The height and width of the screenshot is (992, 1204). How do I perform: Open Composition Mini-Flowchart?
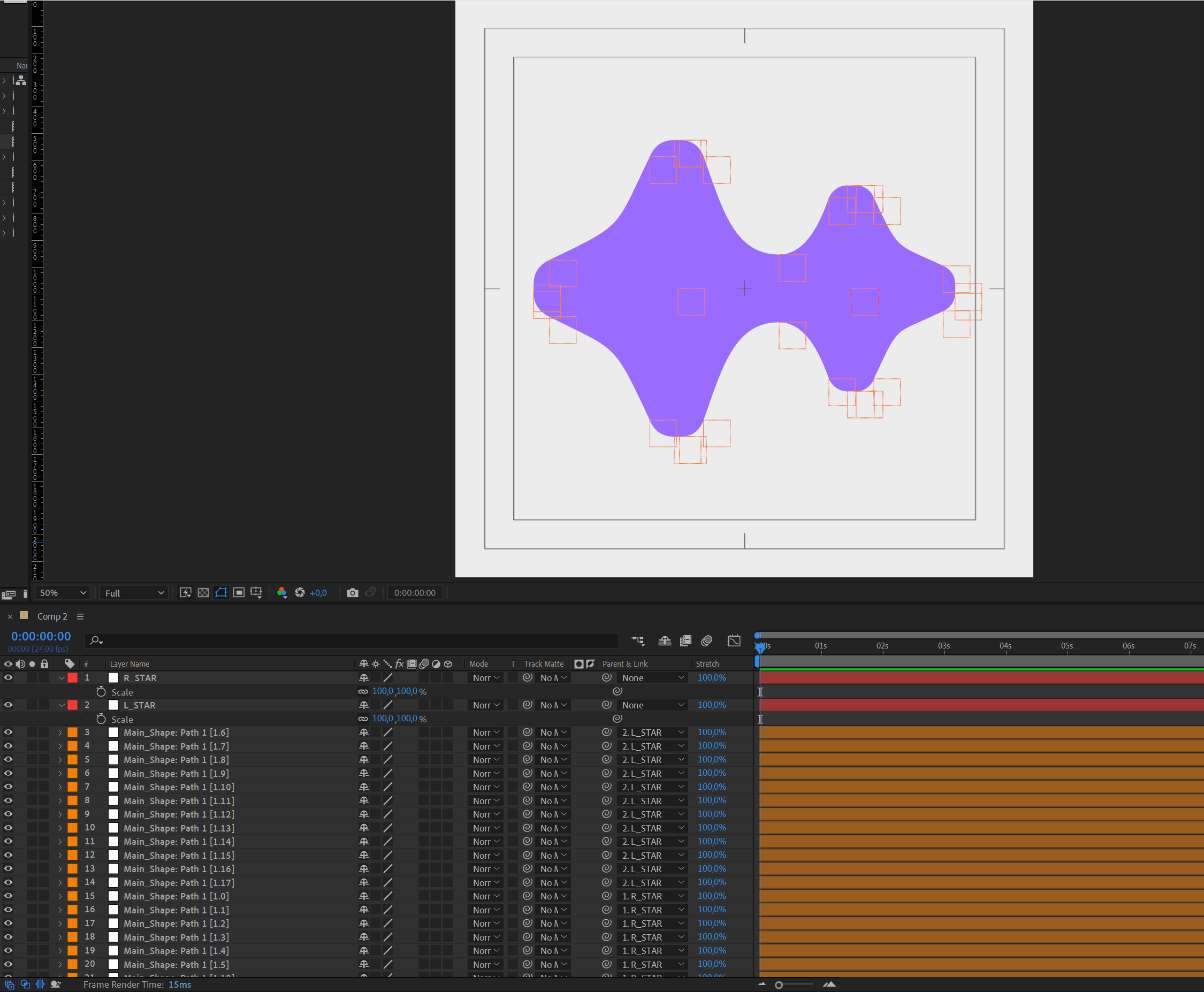(x=638, y=640)
